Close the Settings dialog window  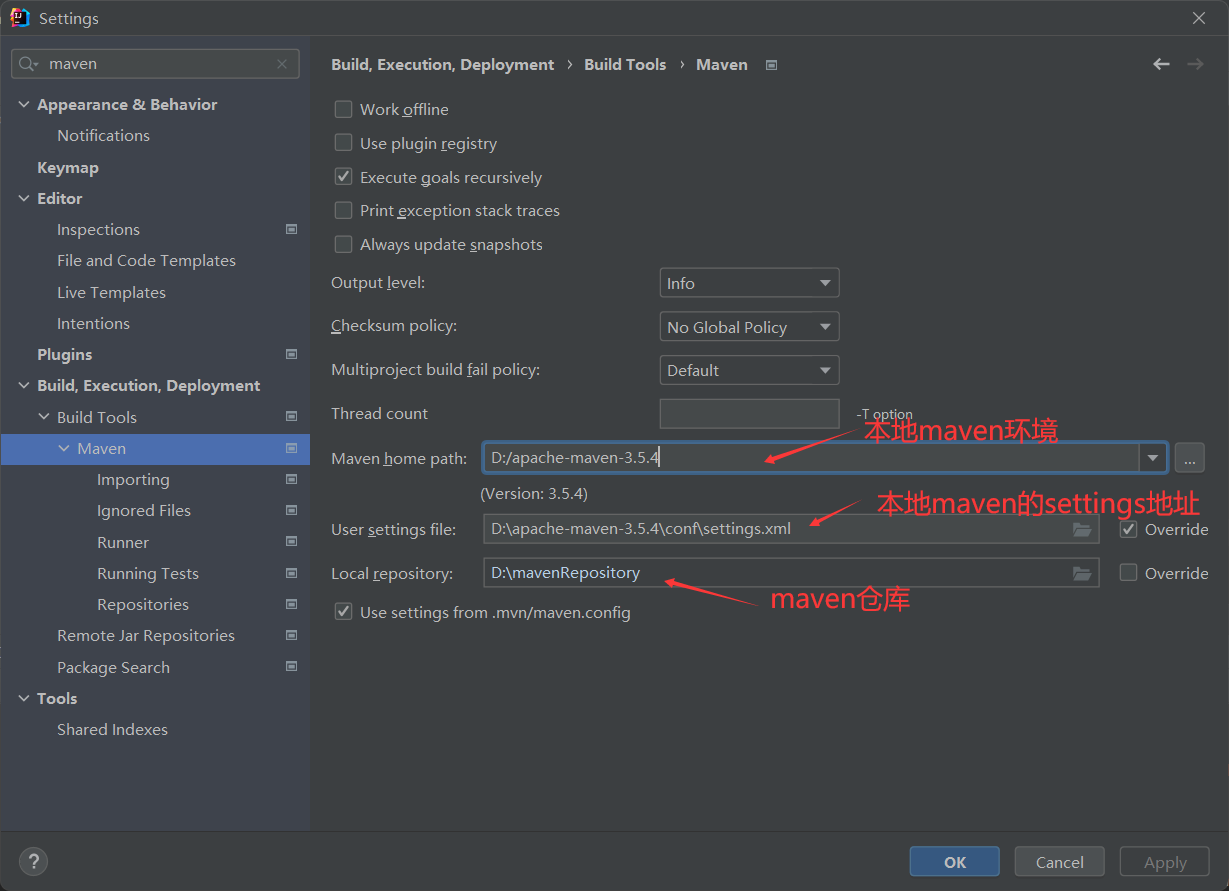pos(1199,18)
